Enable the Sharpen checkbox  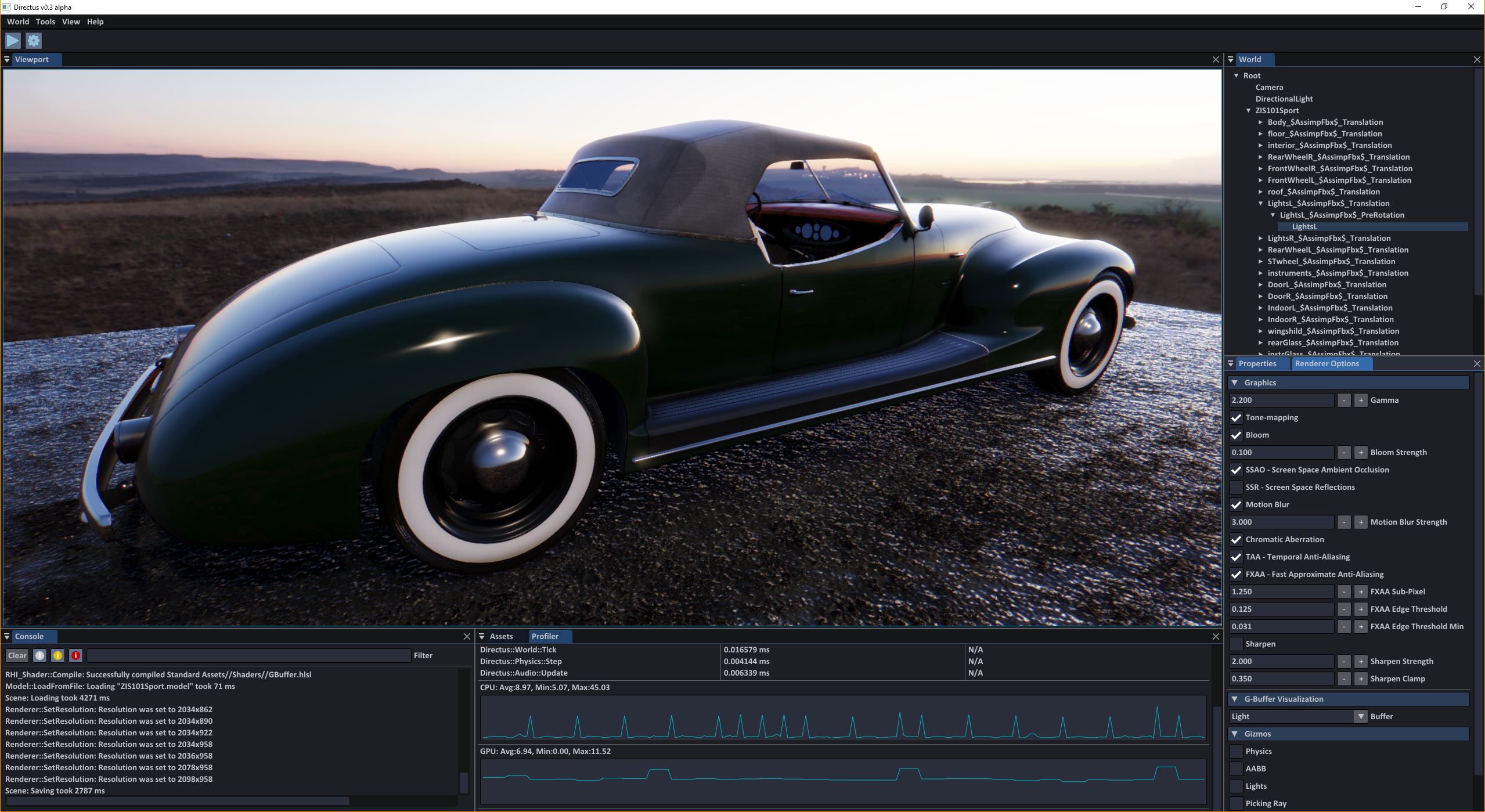1236,644
